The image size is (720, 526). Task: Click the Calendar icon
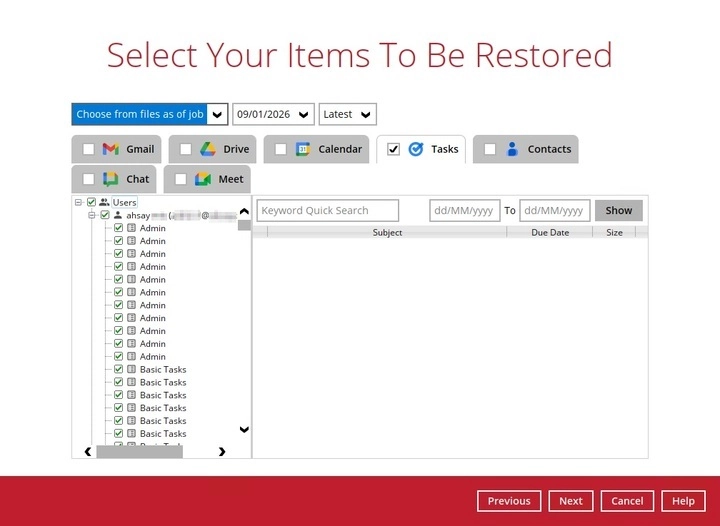pyautogui.click(x=303, y=149)
